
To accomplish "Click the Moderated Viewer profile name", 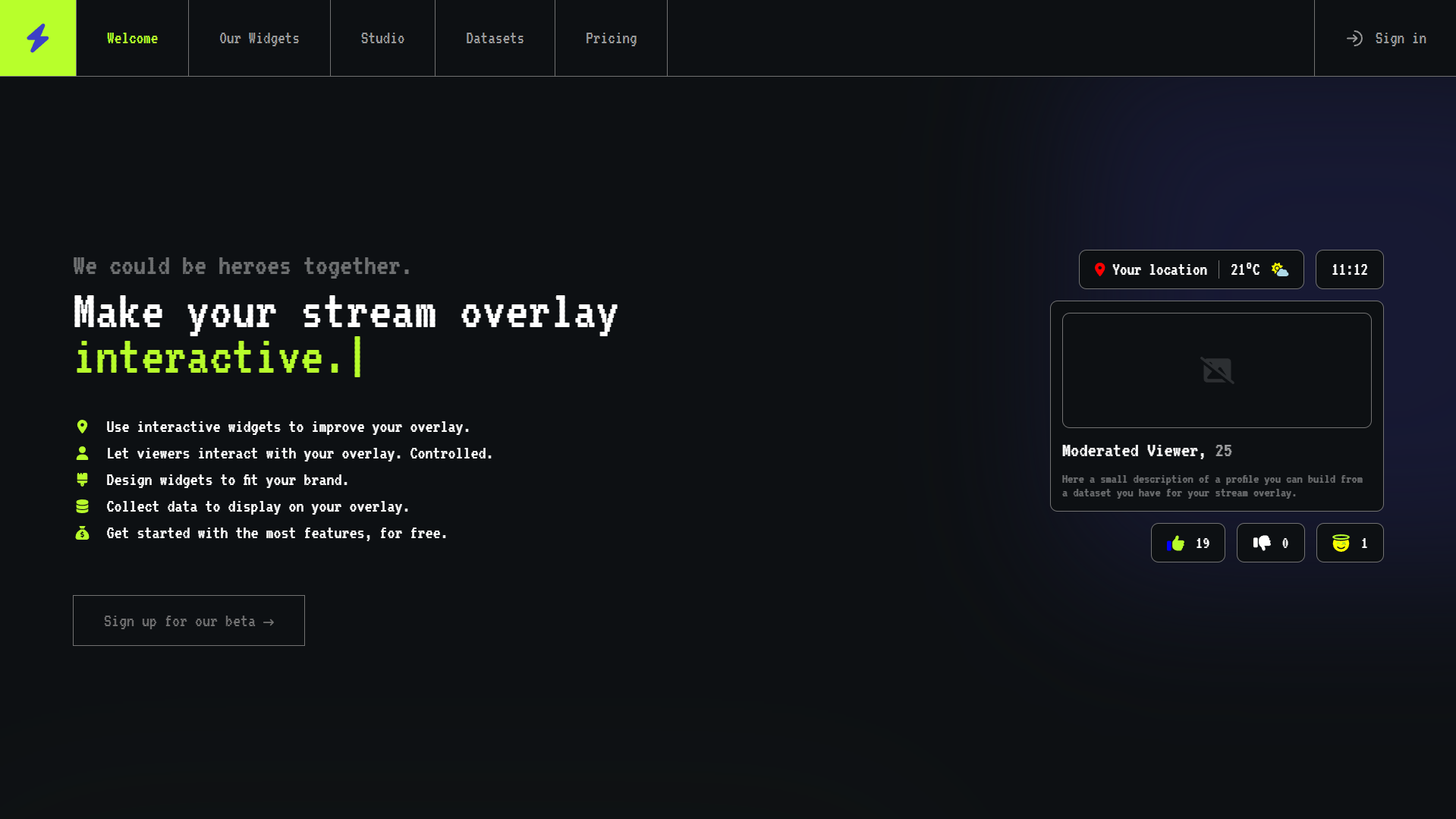I will pos(1134,451).
